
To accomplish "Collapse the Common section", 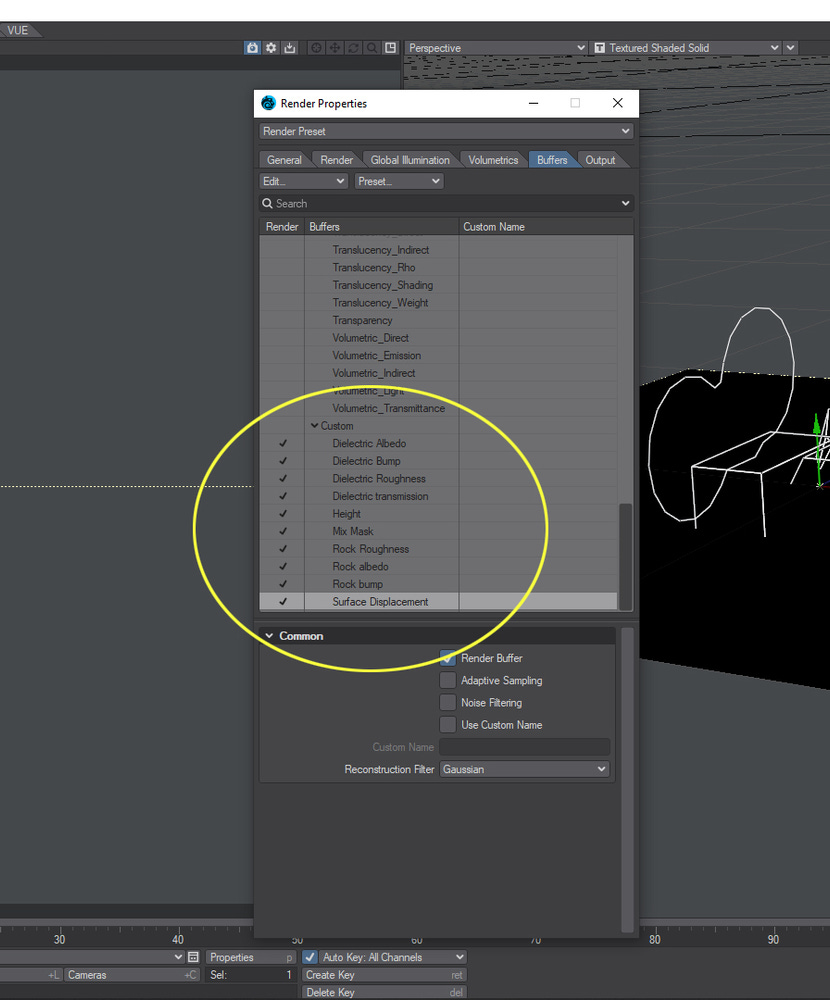I will 269,636.
